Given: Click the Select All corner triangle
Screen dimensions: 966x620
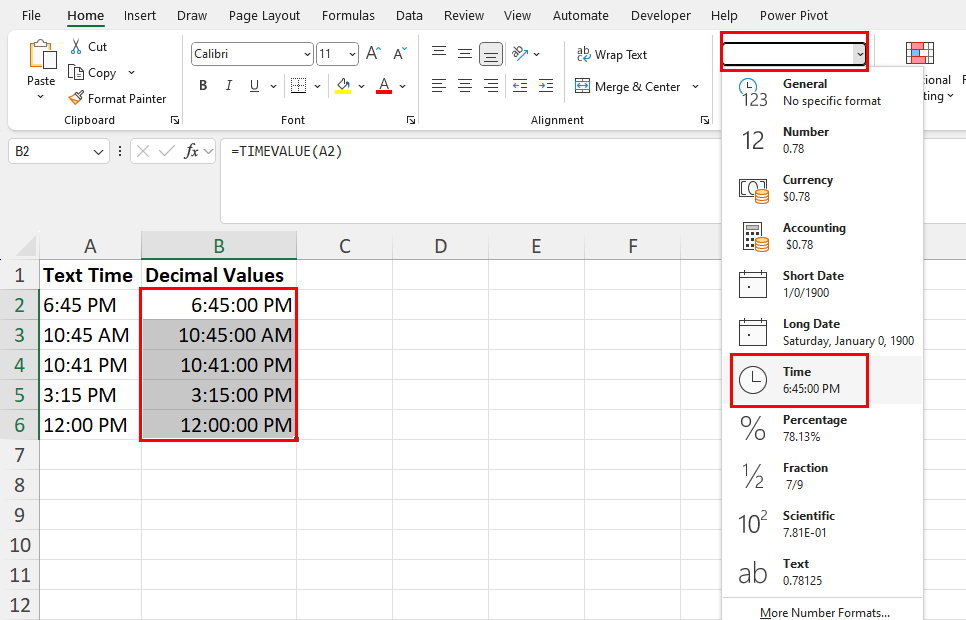Looking at the screenshot, I should click(26, 247).
